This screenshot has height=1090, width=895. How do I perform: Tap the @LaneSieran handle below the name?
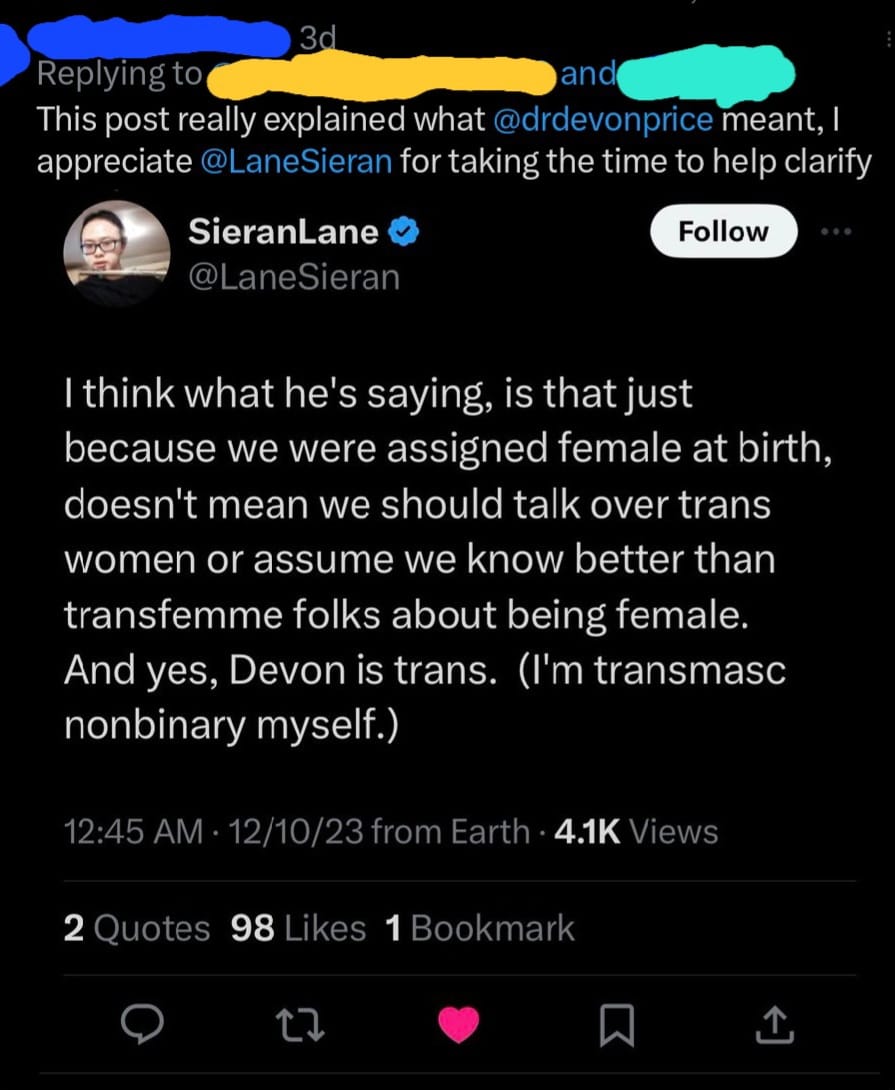click(x=293, y=276)
